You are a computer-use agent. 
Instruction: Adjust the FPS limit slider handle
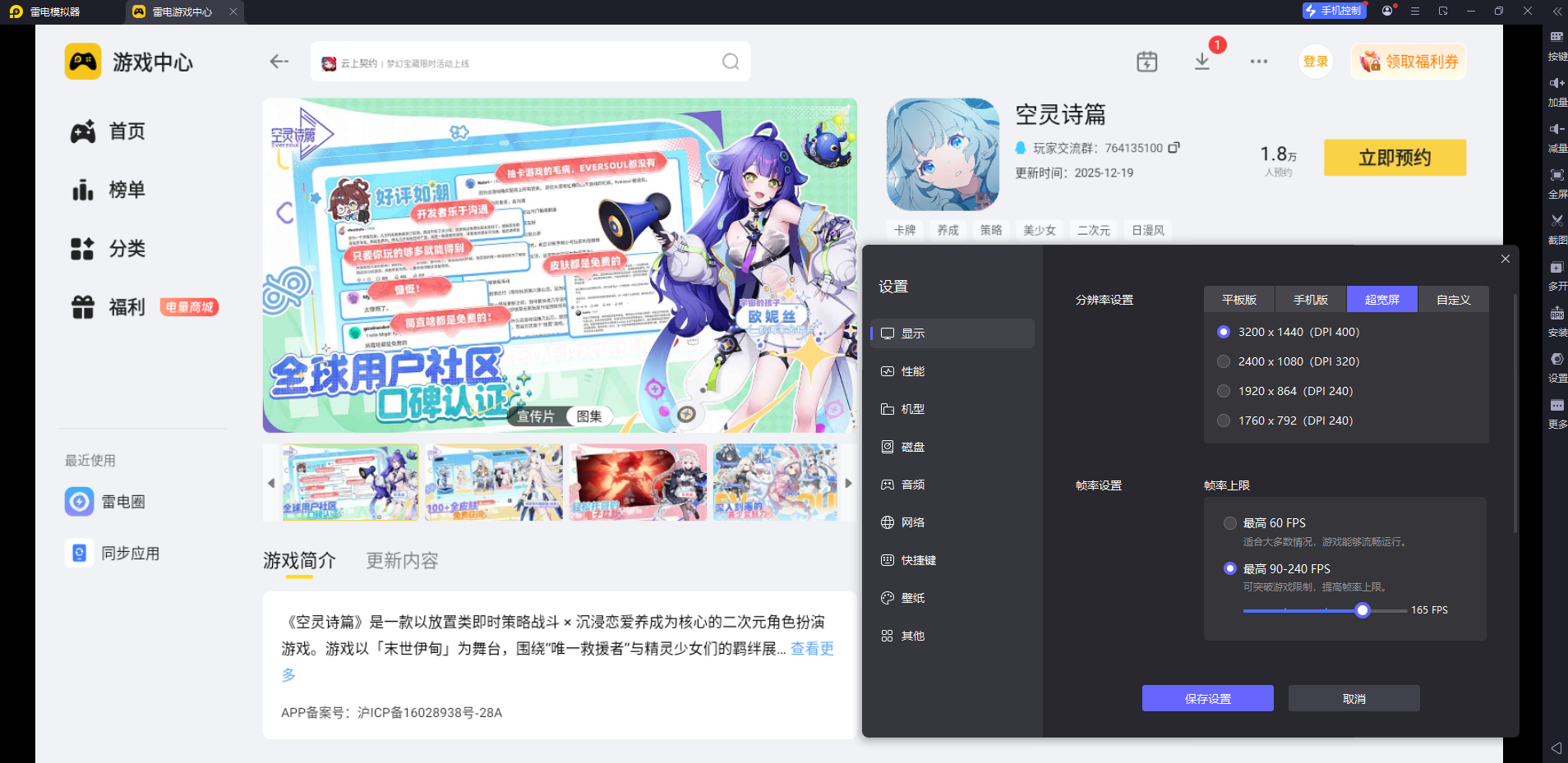[1363, 610]
